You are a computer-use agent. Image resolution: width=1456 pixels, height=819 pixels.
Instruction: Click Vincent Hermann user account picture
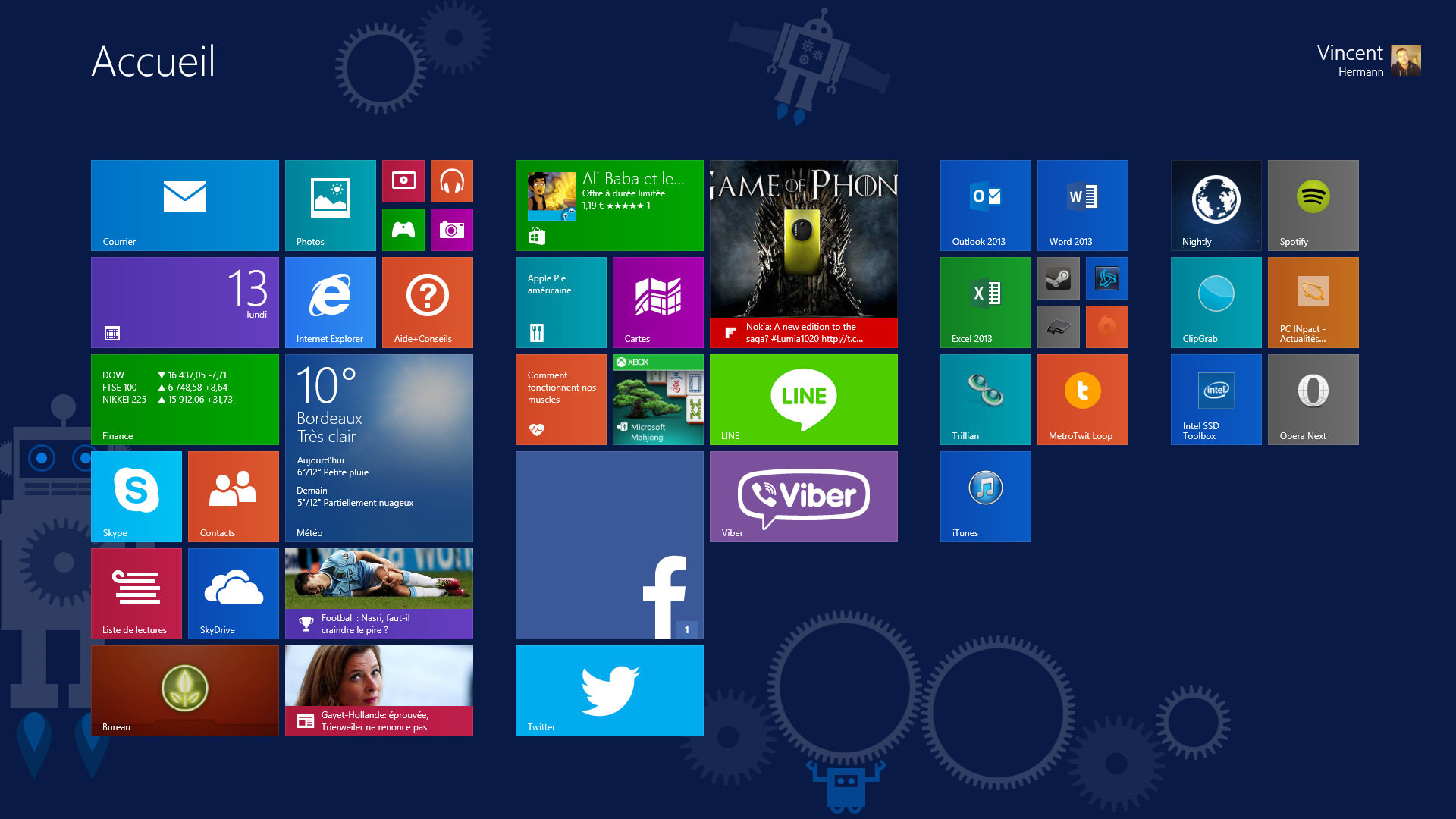point(1405,61)
